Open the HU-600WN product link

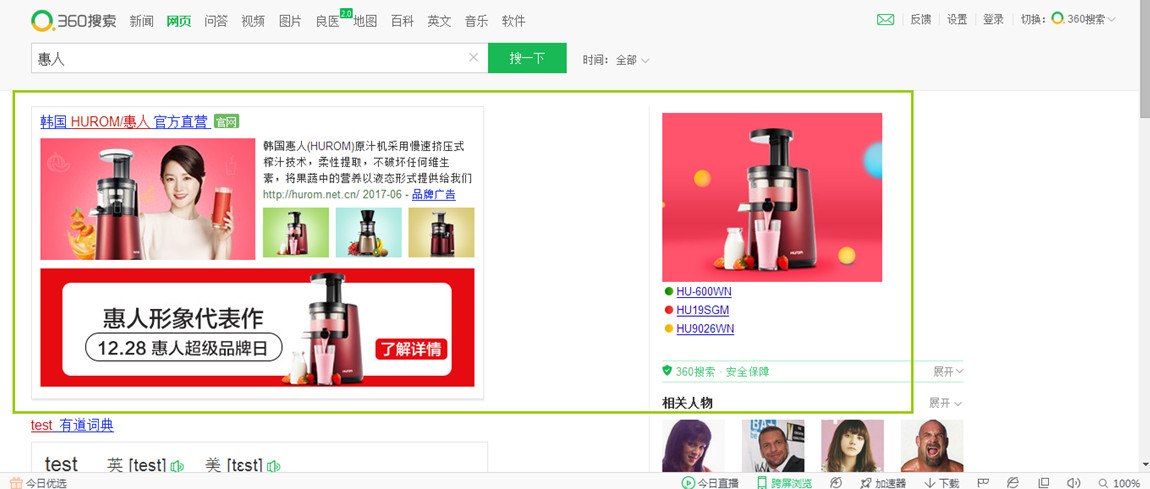pyautogui.click(x=704, y=292)
